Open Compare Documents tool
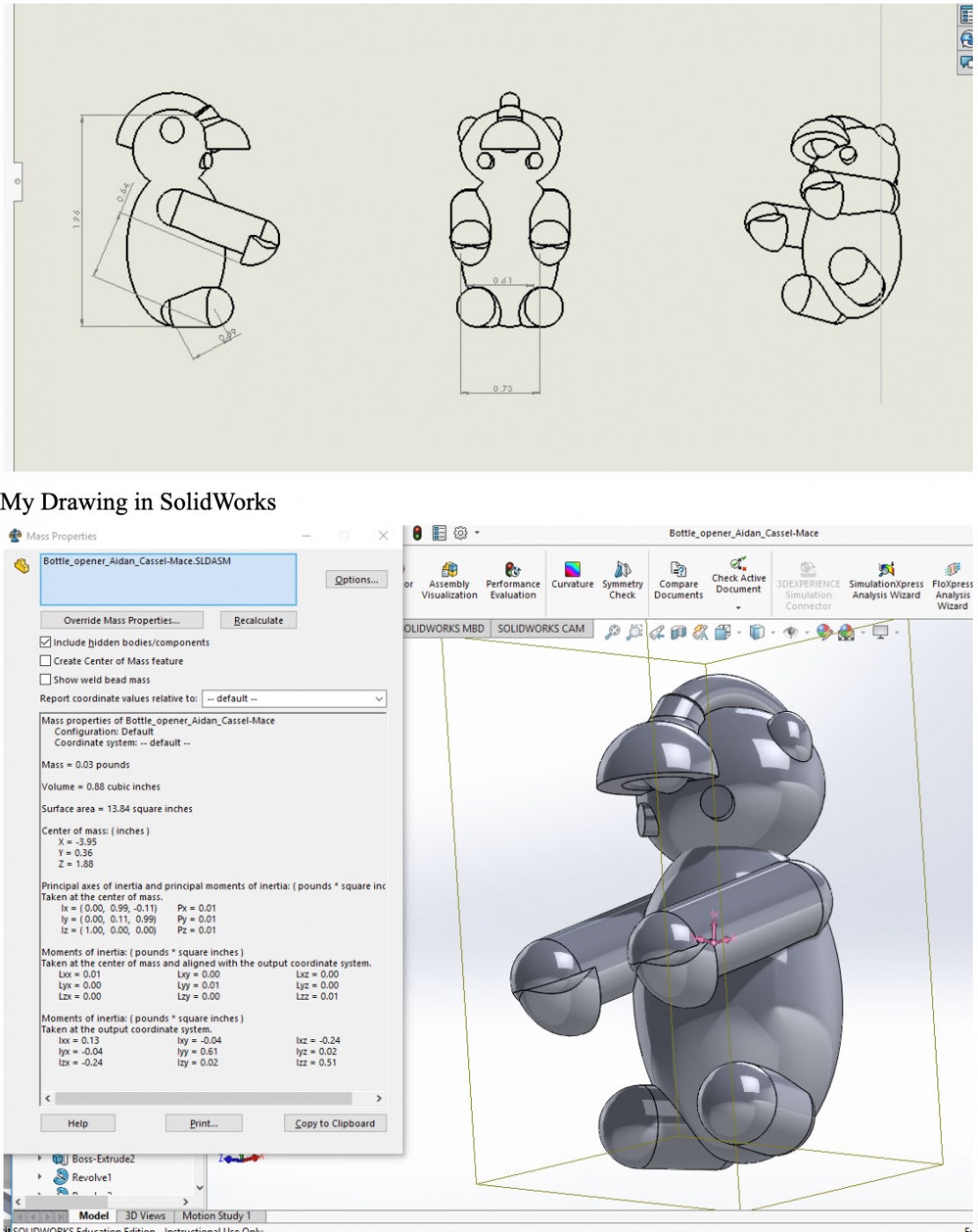 (678, 582)
